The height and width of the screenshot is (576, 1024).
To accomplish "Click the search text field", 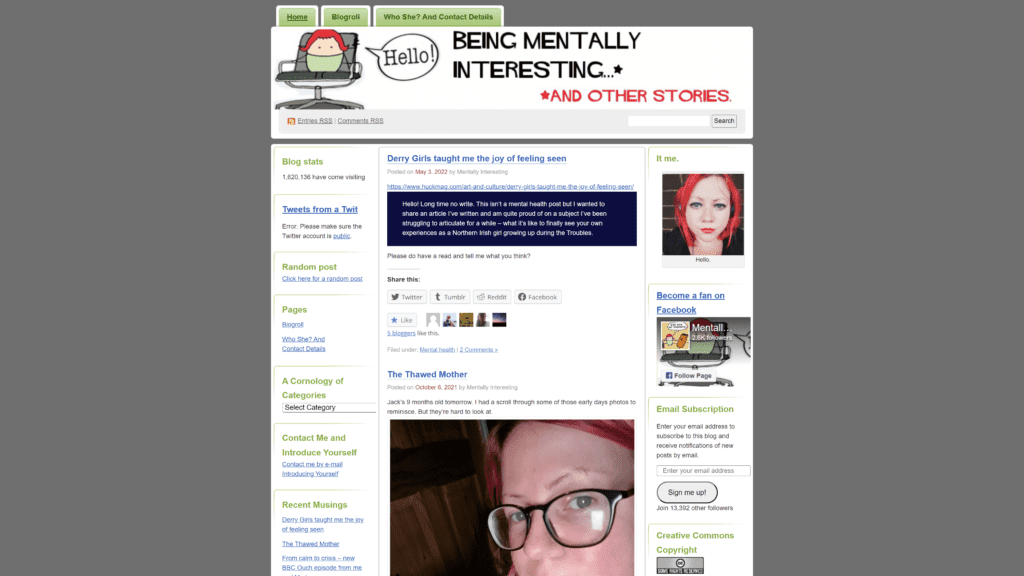I will click(x=669, y=121).
